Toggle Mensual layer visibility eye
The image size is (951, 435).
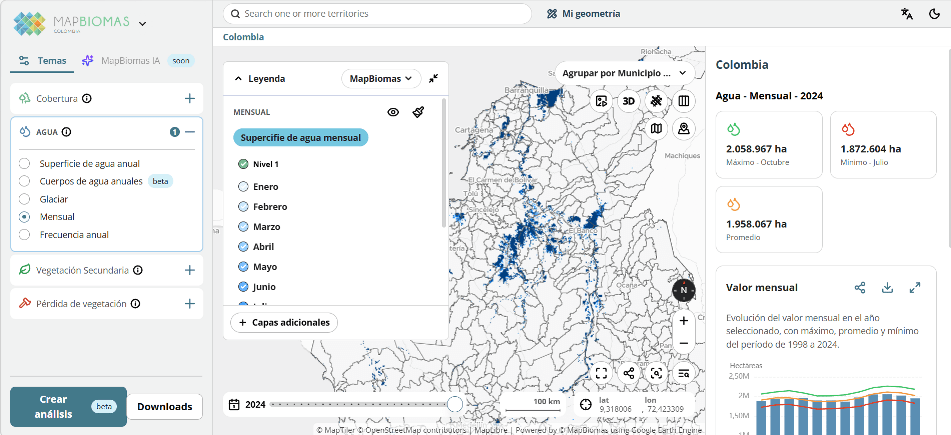(393, 112)
